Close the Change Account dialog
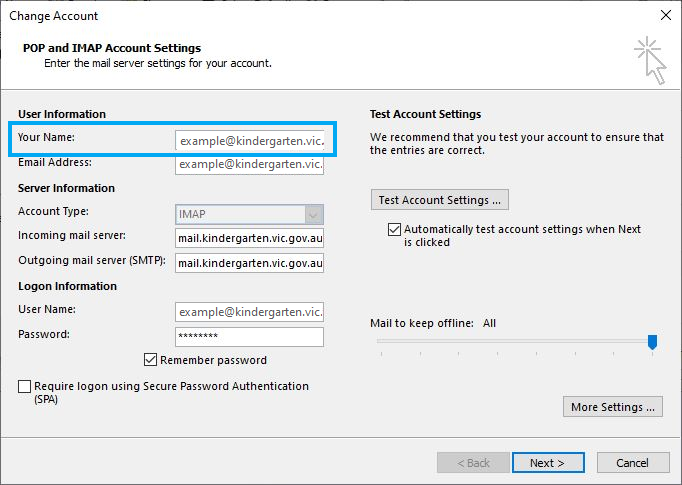The image size is (682, 485). click(665, 15)
